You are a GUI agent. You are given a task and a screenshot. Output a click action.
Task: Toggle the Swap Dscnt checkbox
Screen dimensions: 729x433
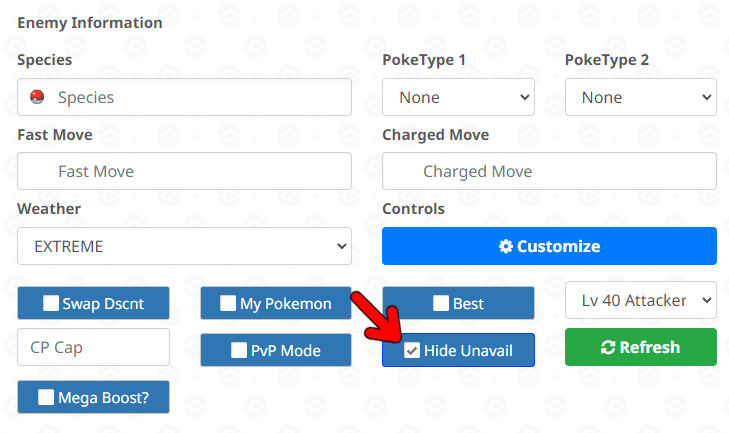[x=51, y=303]
